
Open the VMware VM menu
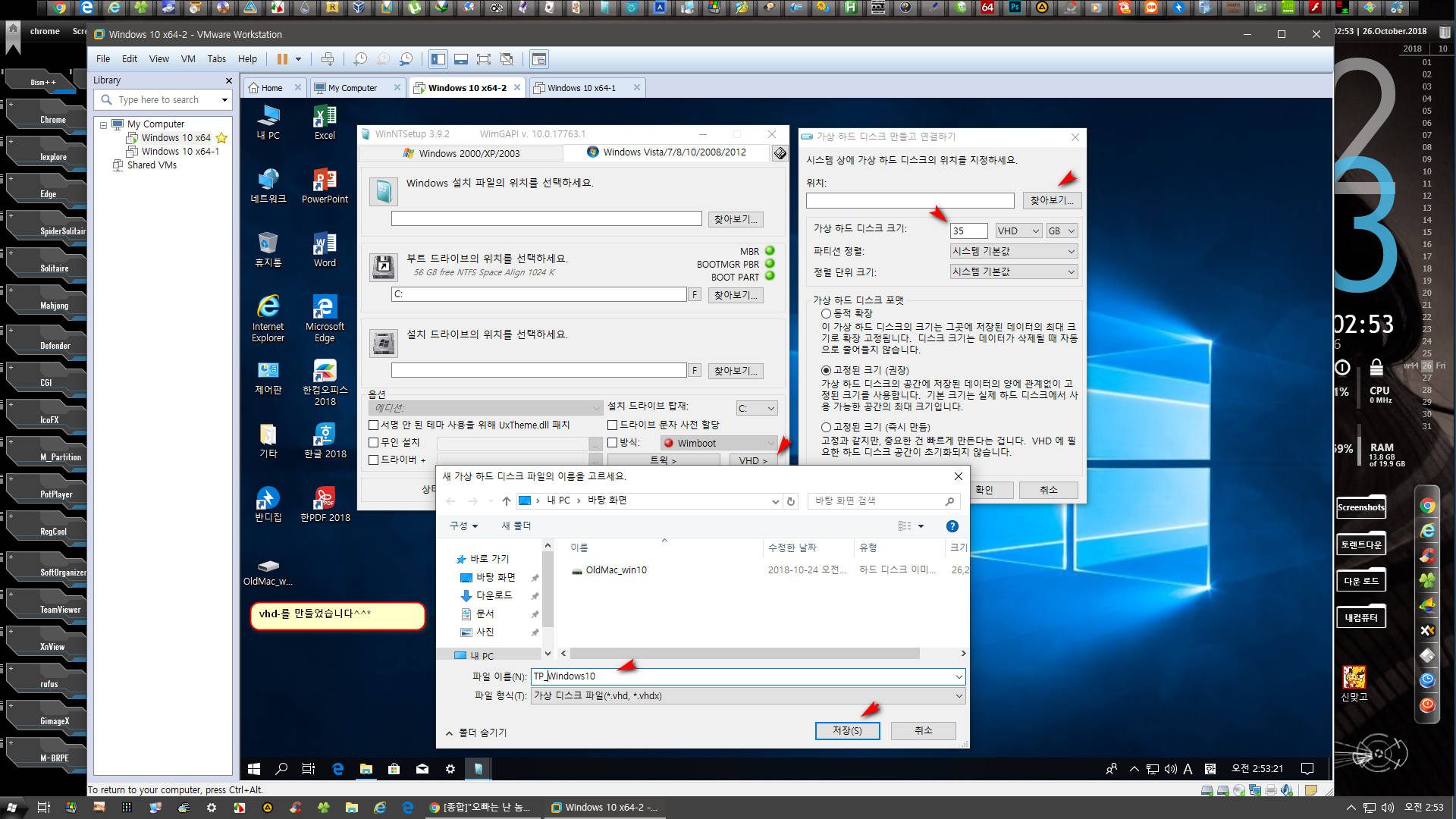pos(188,59)
